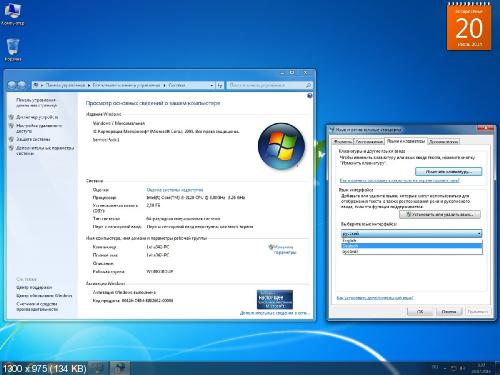Click the refresh button beside the address bar

point(220,85)
